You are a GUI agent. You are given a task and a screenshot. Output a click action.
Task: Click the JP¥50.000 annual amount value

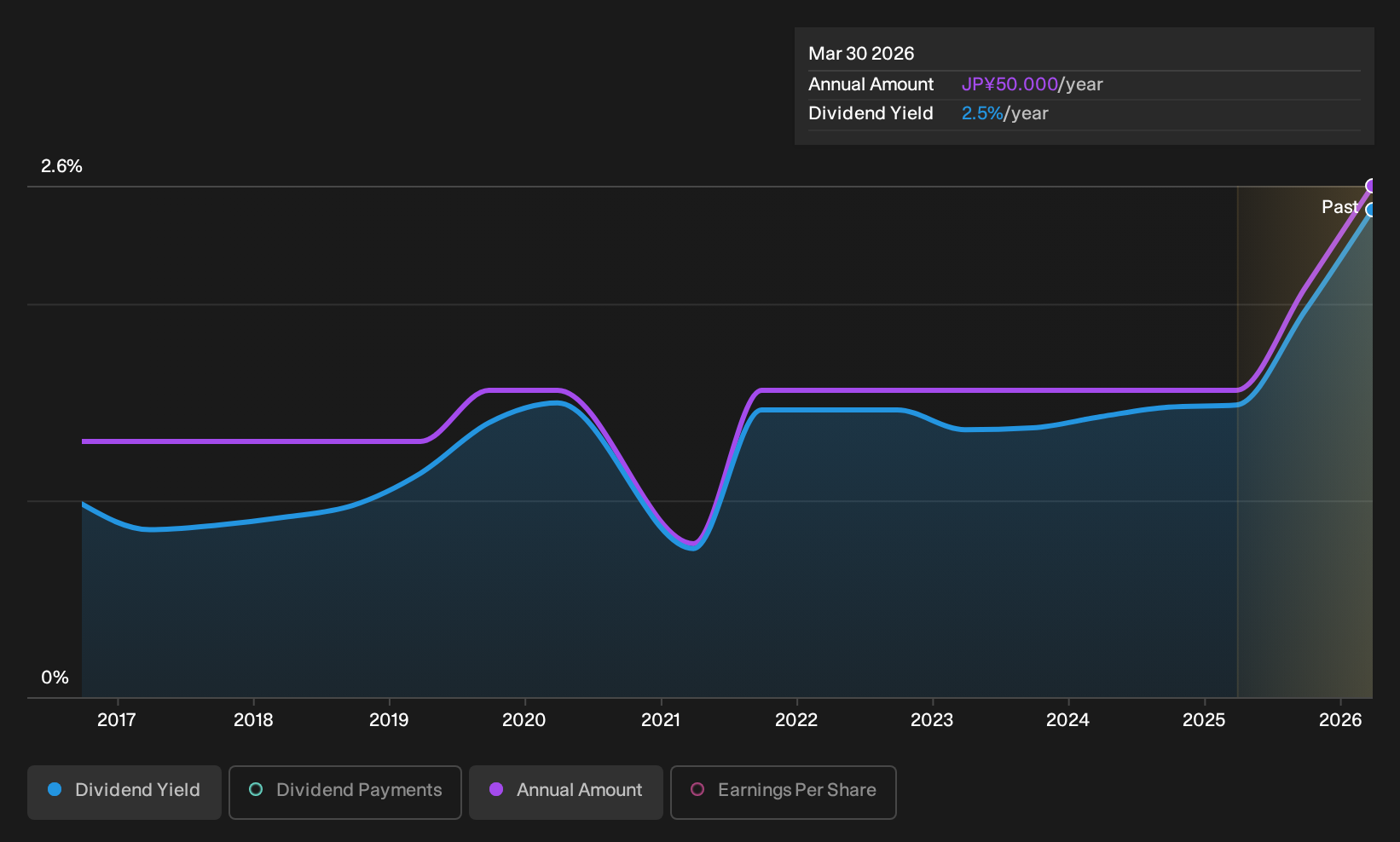point(1010,84)
